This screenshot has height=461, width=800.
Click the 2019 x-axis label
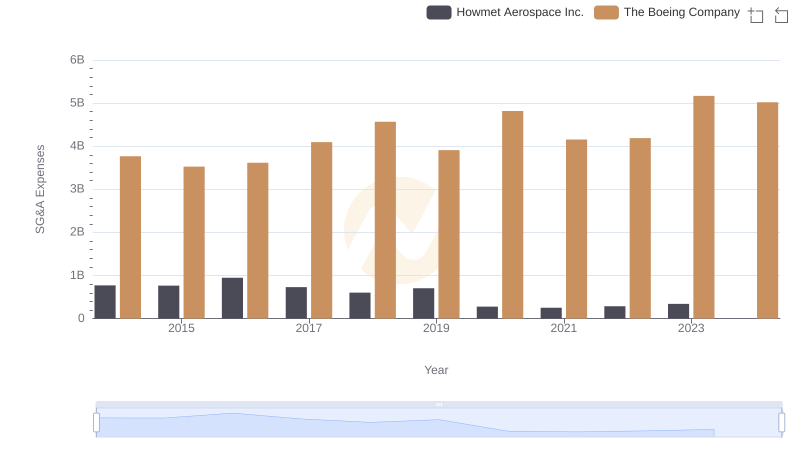pos(436,328)
